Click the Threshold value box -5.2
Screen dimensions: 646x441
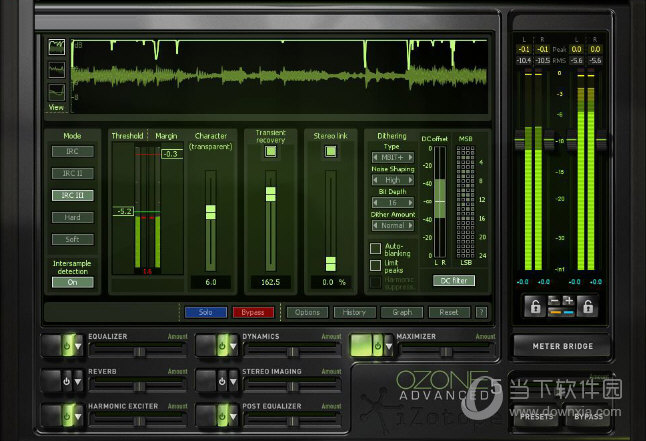pos(123,211)
